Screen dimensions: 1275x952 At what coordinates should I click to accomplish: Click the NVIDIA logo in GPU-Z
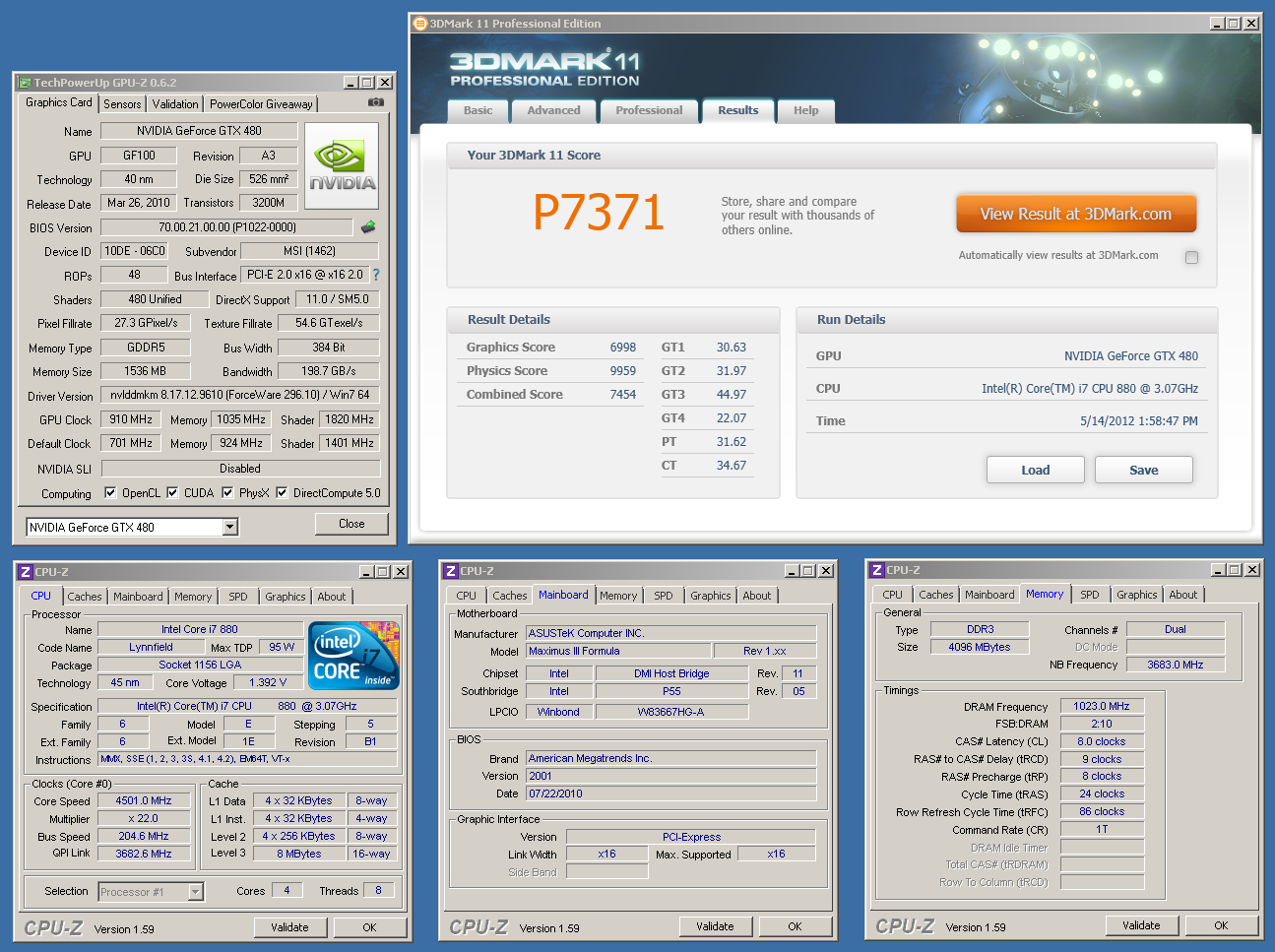(342, 166)
